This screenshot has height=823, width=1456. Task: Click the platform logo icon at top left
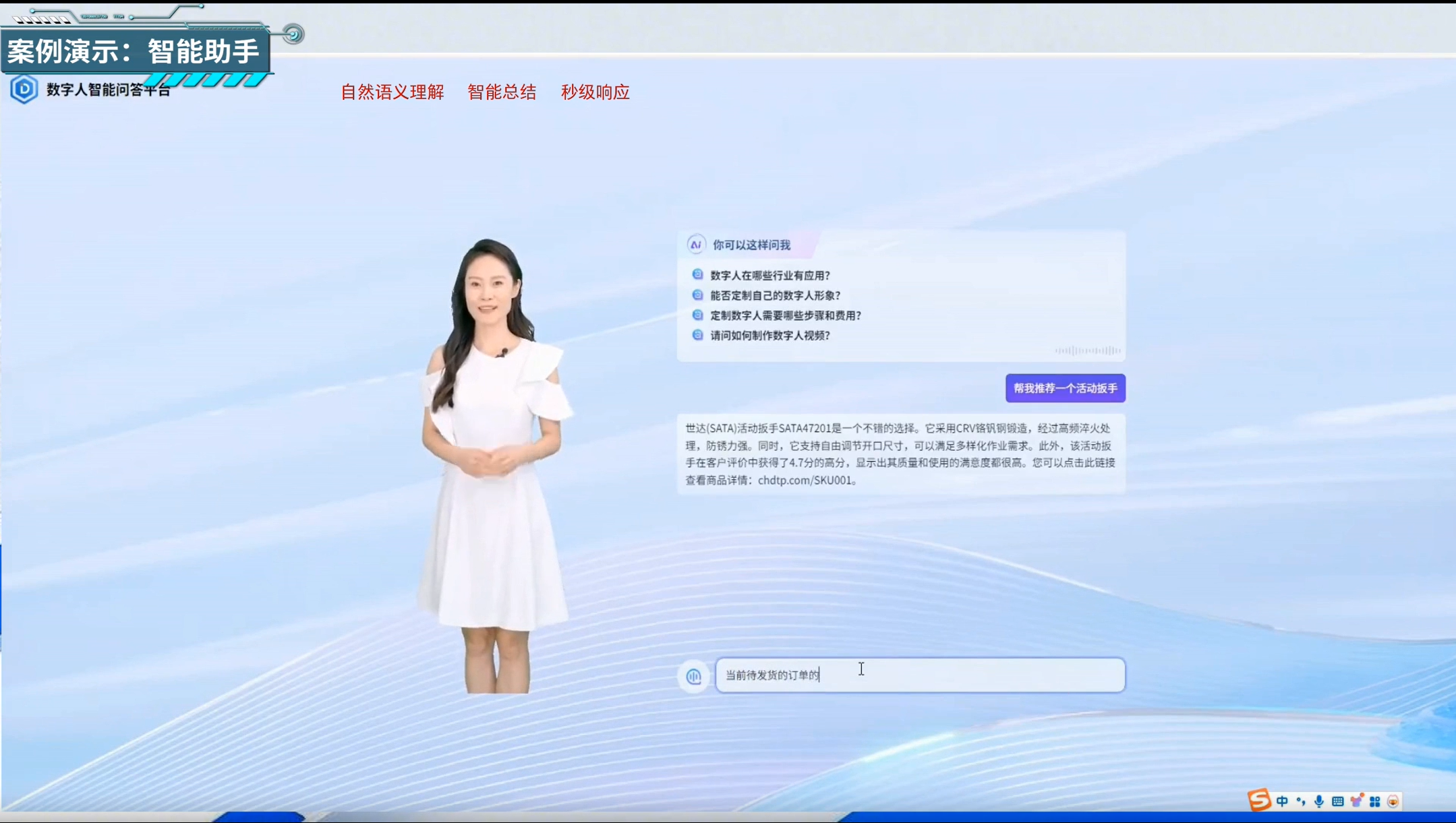[x=24, y=89]
